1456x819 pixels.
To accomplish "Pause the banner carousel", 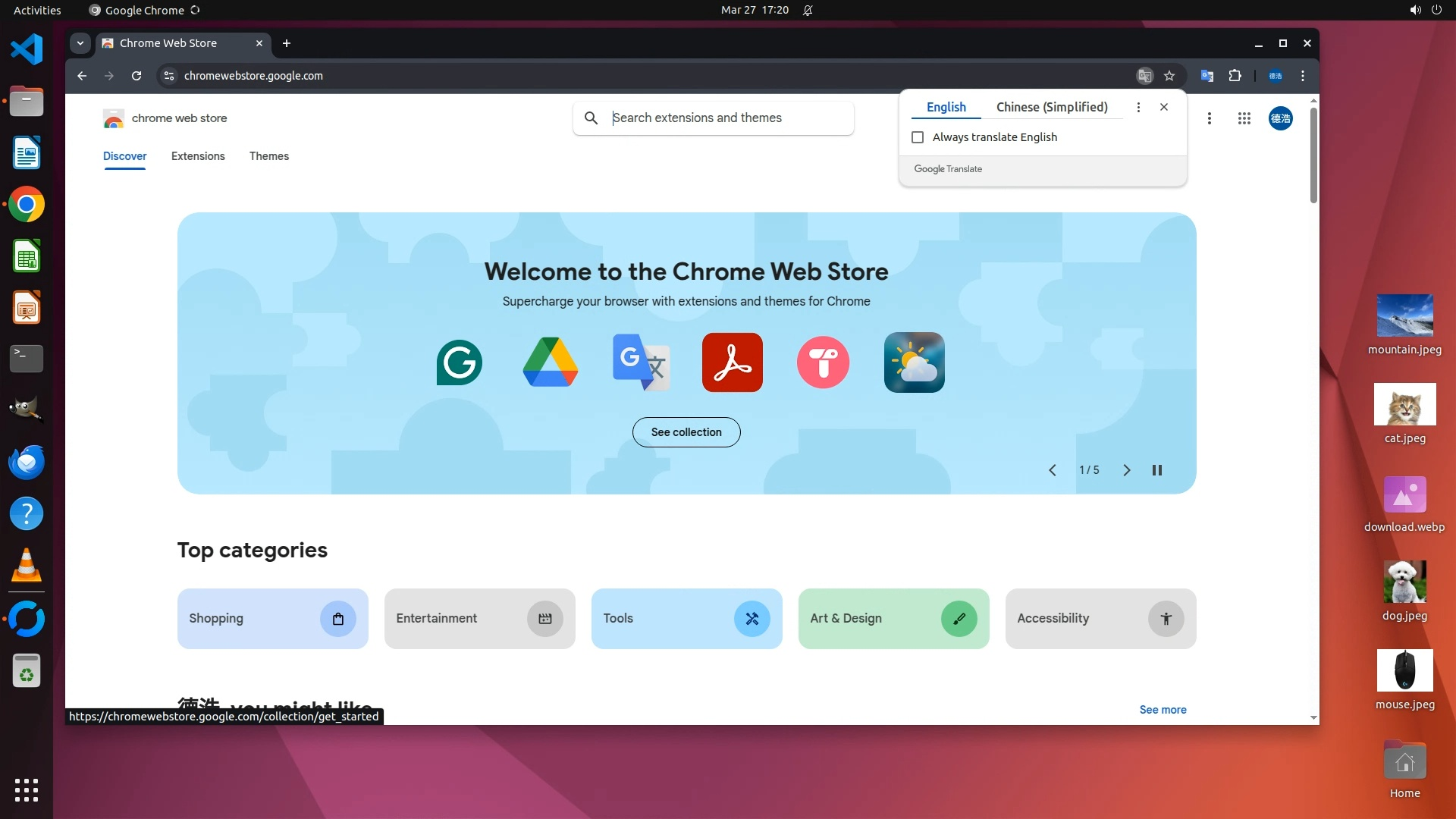I will 1157,470.
